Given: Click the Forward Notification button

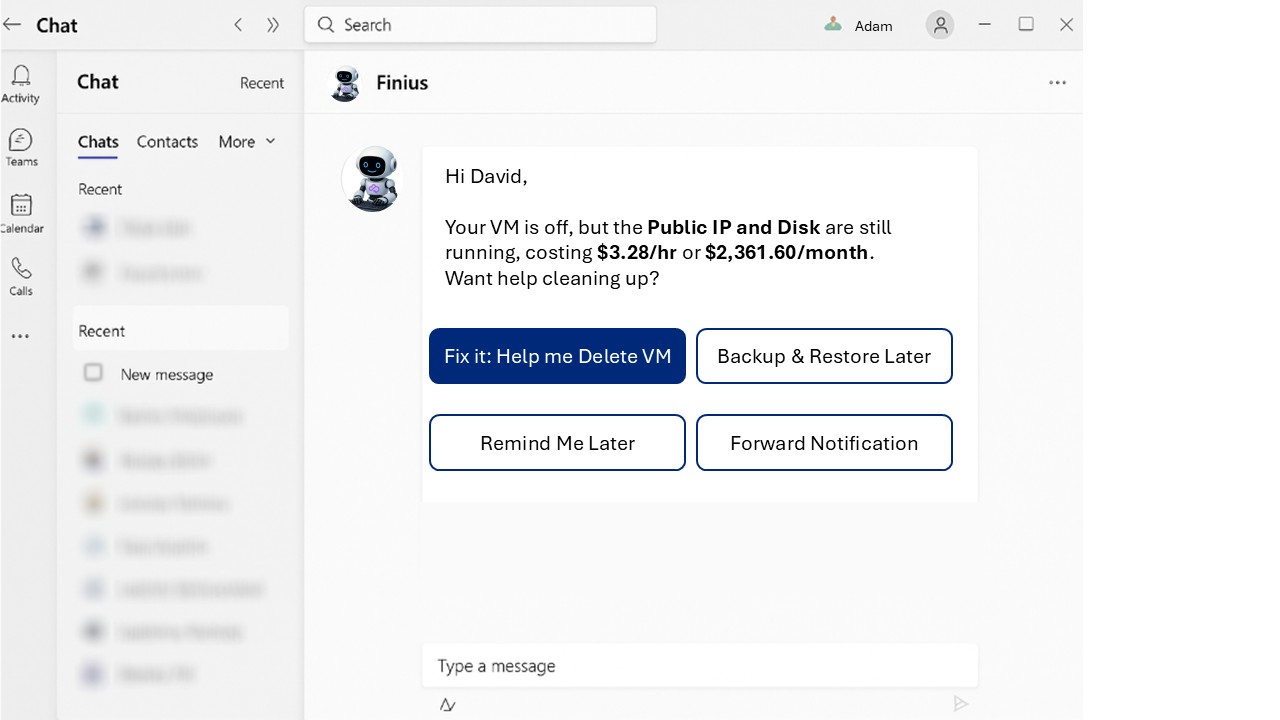Looking at the screenshot, I should coord(824,443).
